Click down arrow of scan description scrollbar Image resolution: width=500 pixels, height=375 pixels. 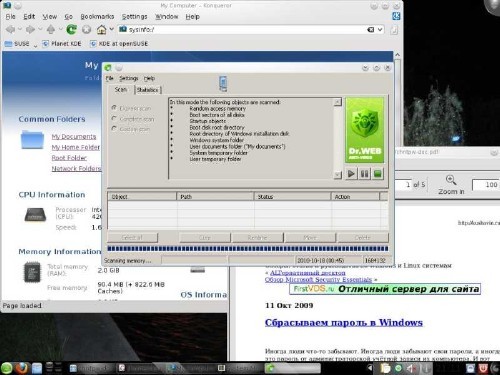338,175
